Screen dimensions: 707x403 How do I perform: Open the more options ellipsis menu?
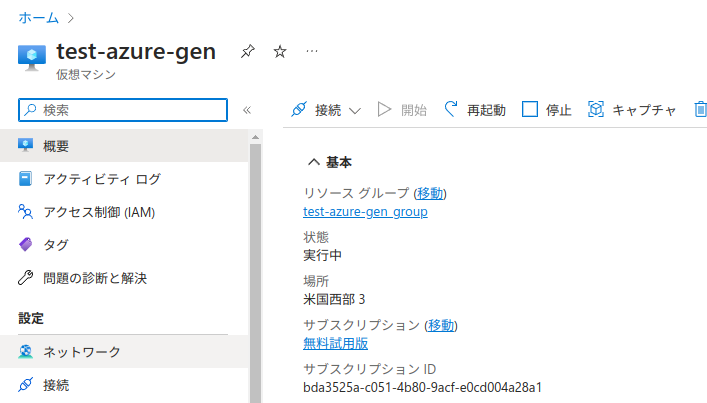click(x=312, y=51)
